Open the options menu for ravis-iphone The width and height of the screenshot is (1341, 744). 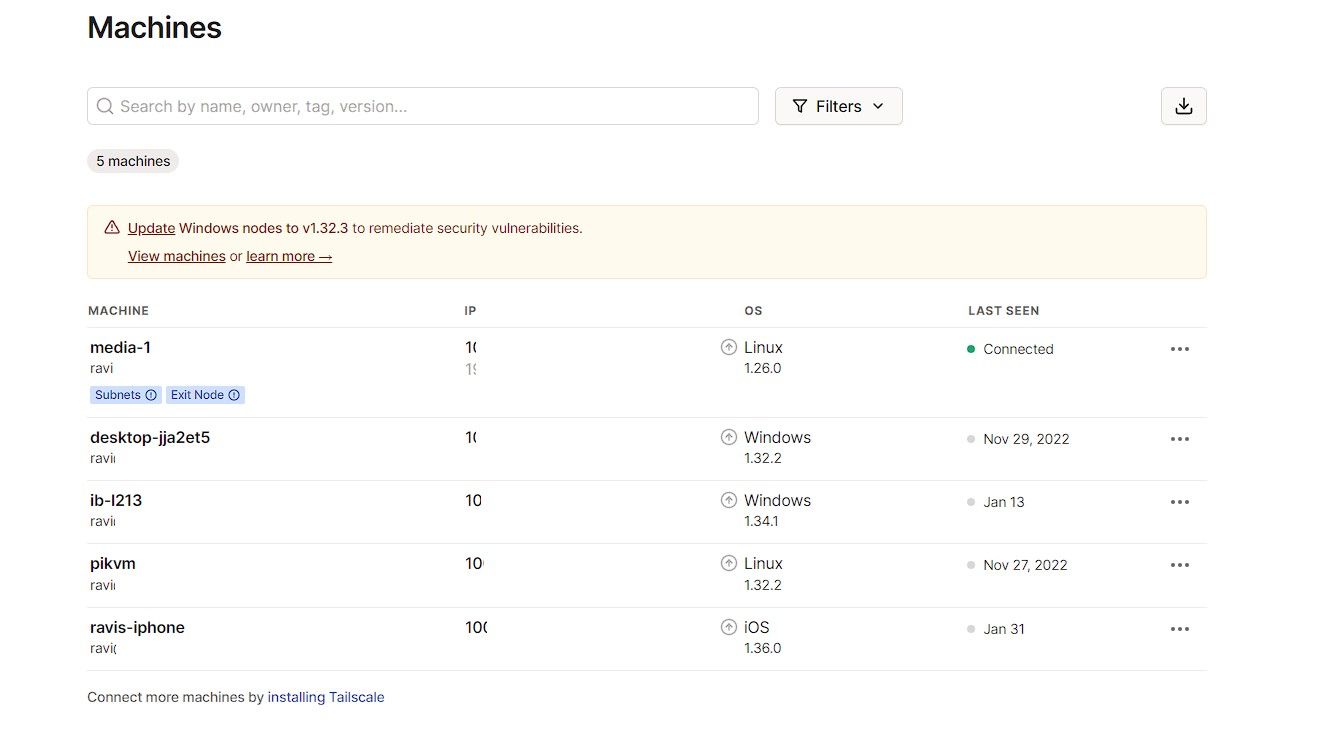click(1179, 628)
